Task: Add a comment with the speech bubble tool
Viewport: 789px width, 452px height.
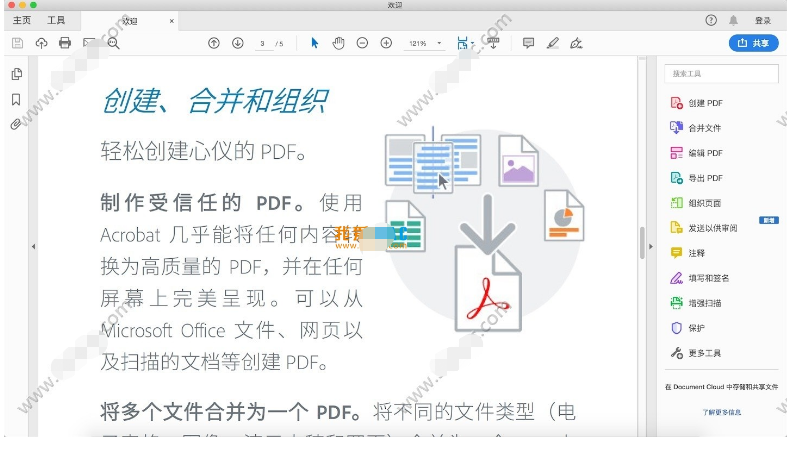Action: [528, 43]
